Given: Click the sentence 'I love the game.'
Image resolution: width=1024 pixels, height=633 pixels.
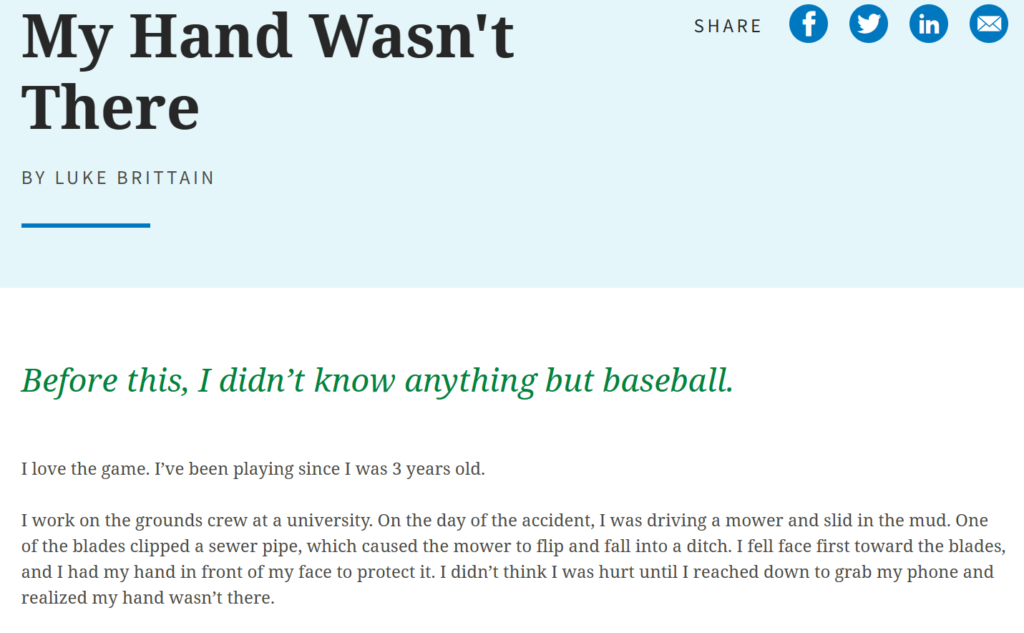Looking at the screenshot, I should [85, 469].
